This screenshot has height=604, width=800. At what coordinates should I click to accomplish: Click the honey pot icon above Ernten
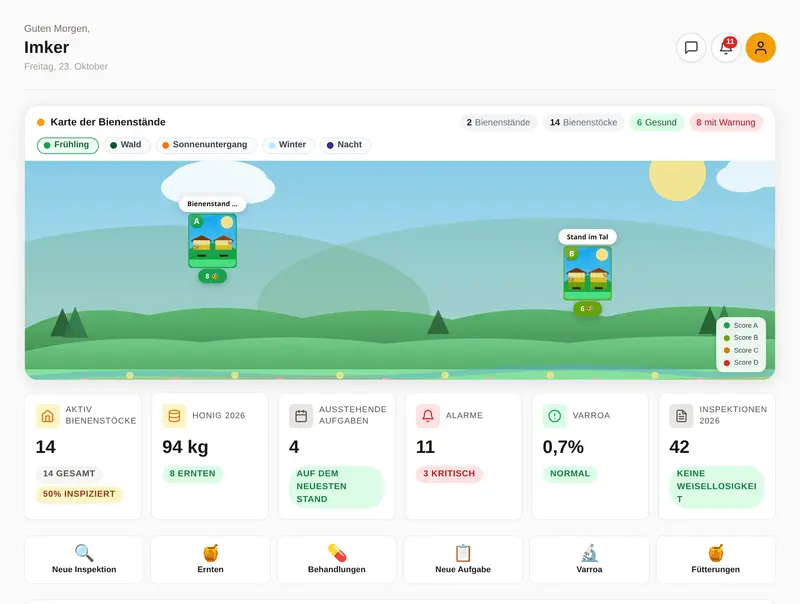[210, 552]
